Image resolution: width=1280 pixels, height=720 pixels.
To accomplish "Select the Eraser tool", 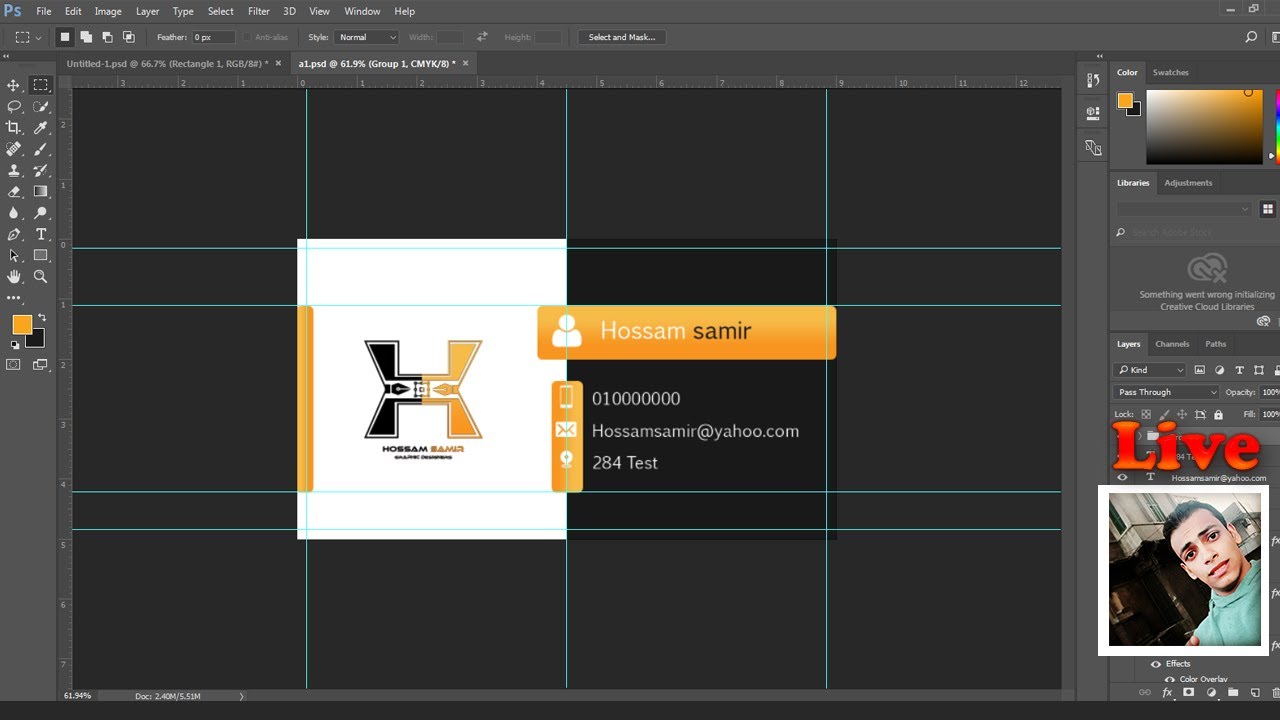I will [14, 191].
